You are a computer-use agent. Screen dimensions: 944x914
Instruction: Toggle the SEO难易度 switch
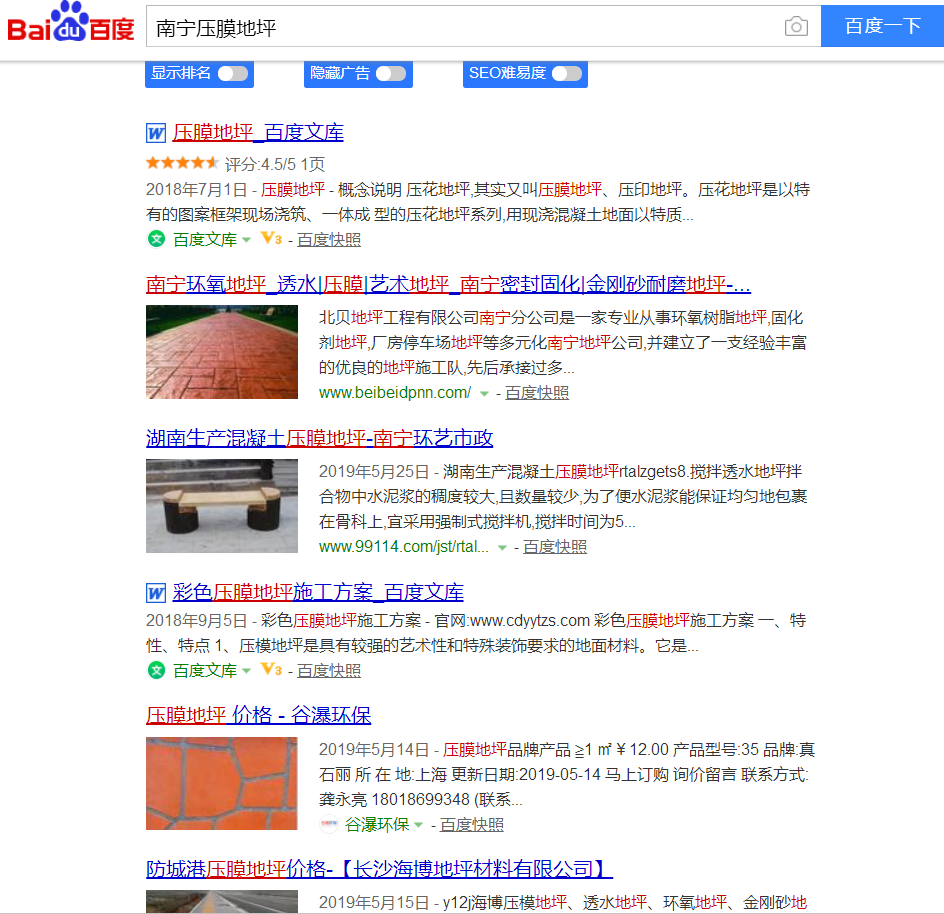pos(567,73)
